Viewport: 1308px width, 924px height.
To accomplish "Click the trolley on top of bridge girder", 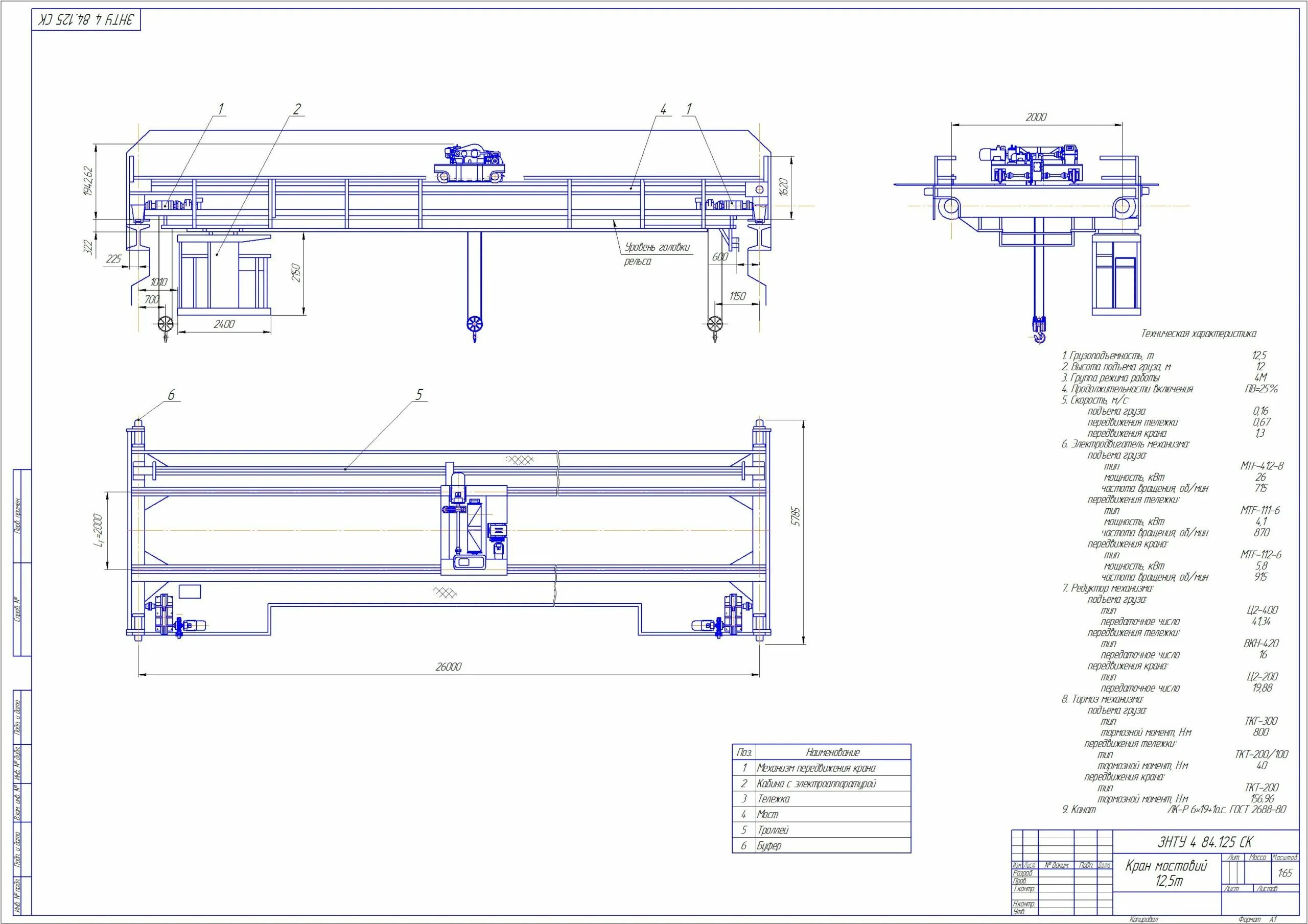I will (x=470, y=164).
